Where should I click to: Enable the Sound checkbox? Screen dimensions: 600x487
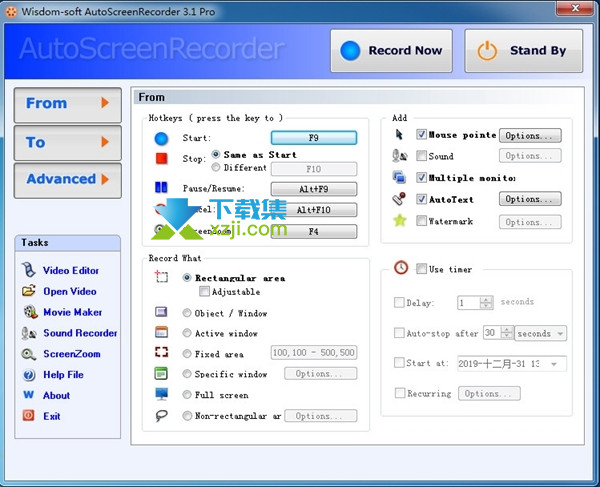421,156
